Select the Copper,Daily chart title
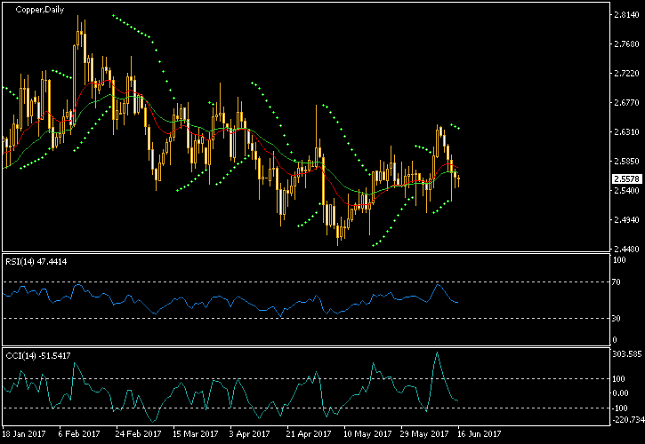 tap(39, 9)
